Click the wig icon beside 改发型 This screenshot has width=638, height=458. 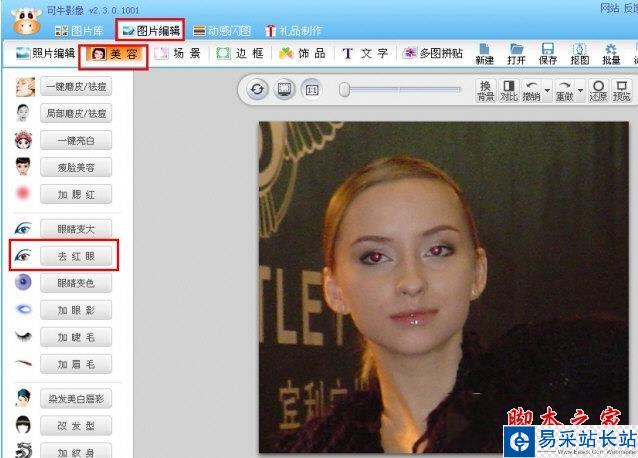point(23,425)
